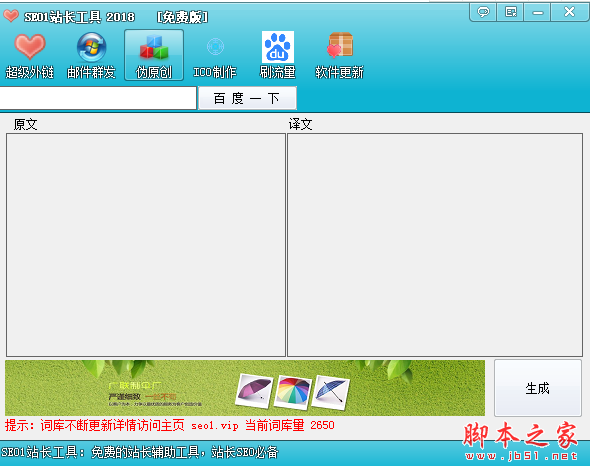The height and width of the screenshot is (467, 590).
Task: Click the 生成 generate button
Action: 538,388
